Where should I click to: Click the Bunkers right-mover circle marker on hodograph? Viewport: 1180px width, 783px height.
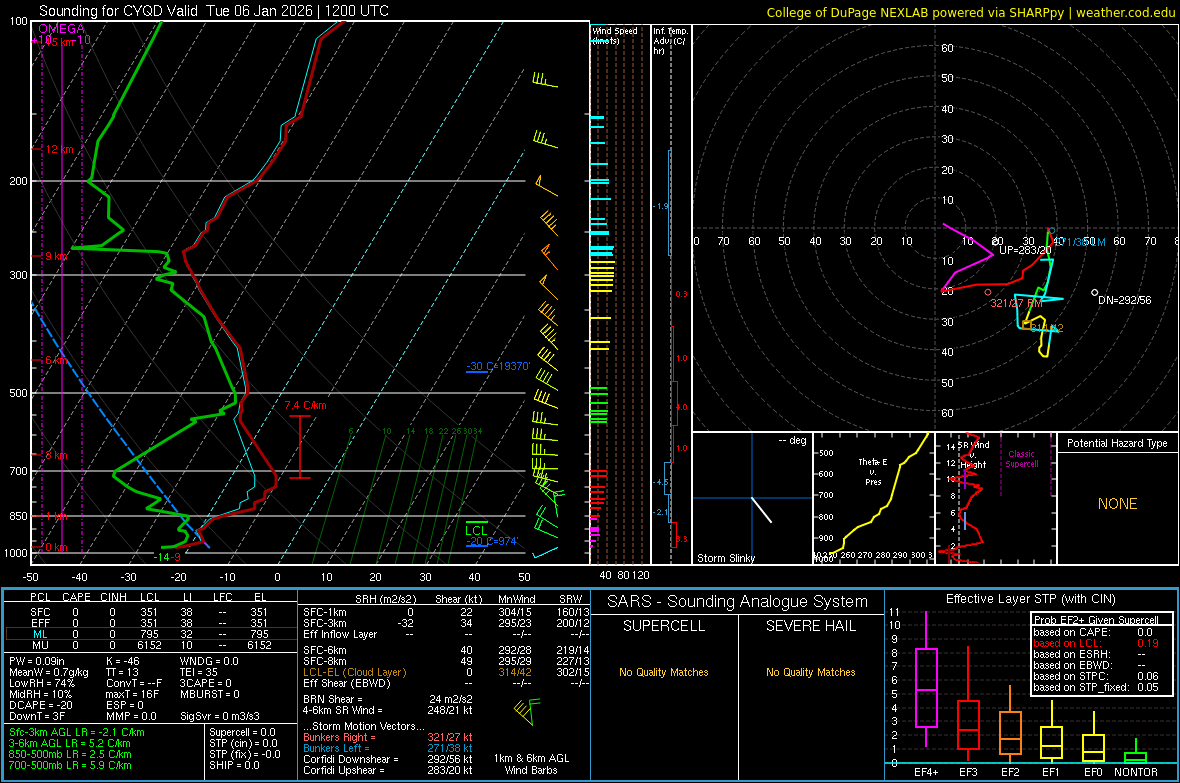click(988, 292)
